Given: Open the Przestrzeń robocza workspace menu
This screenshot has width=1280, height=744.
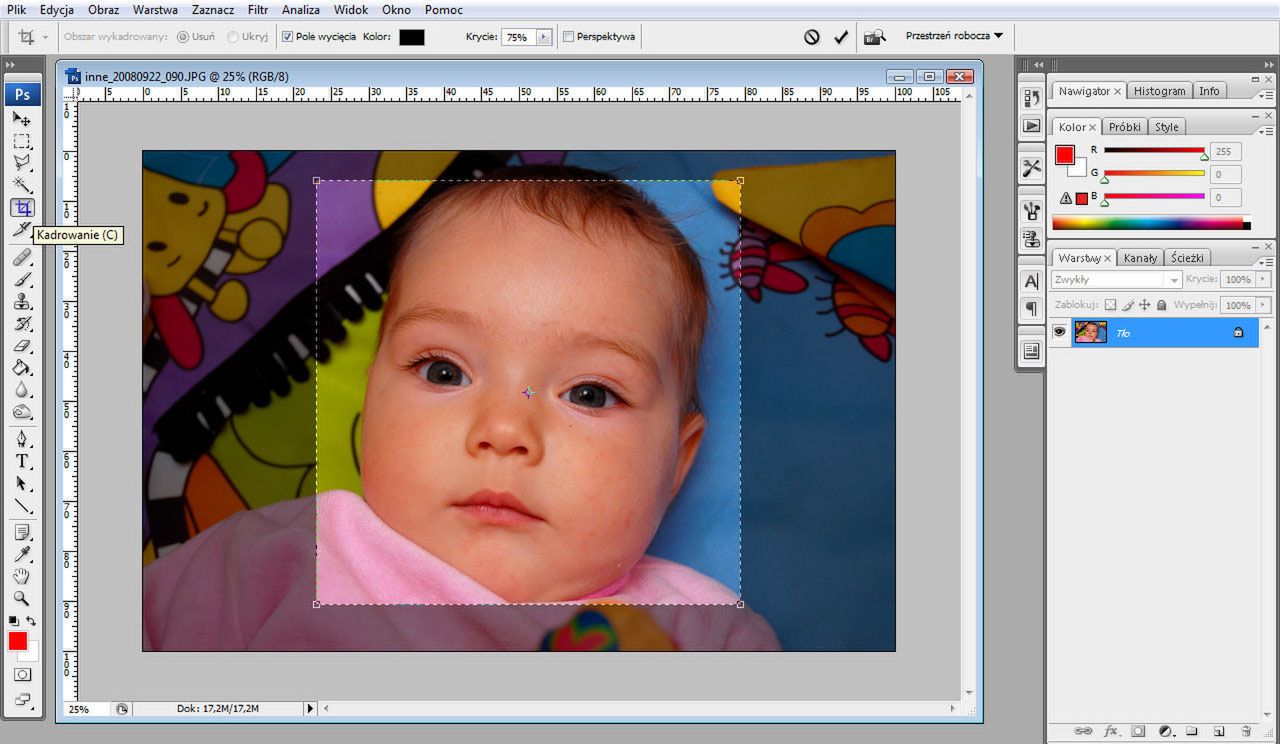Looking at the screenshot, I should tap(953, 36).
